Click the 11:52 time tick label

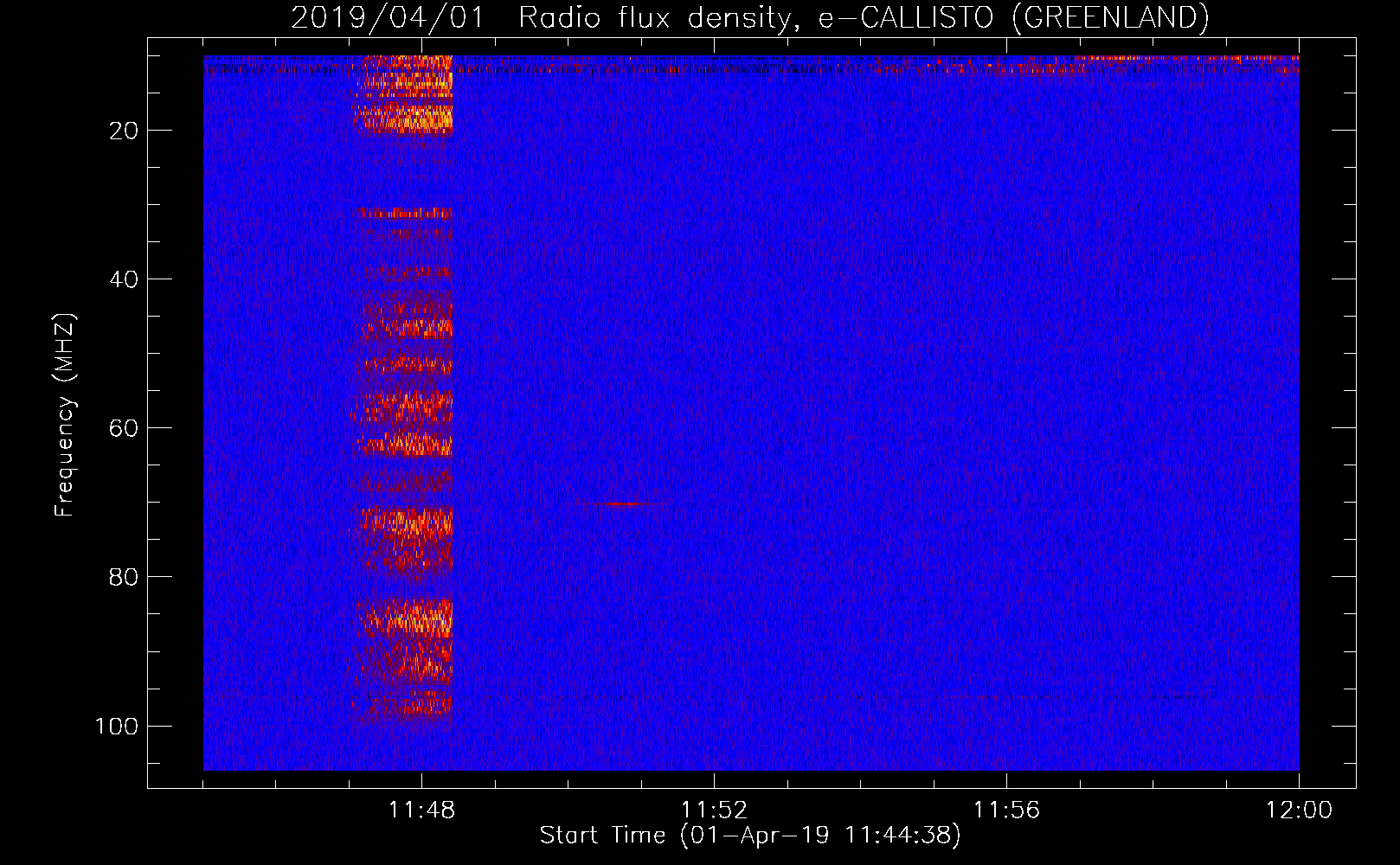(x=714, y=811)
